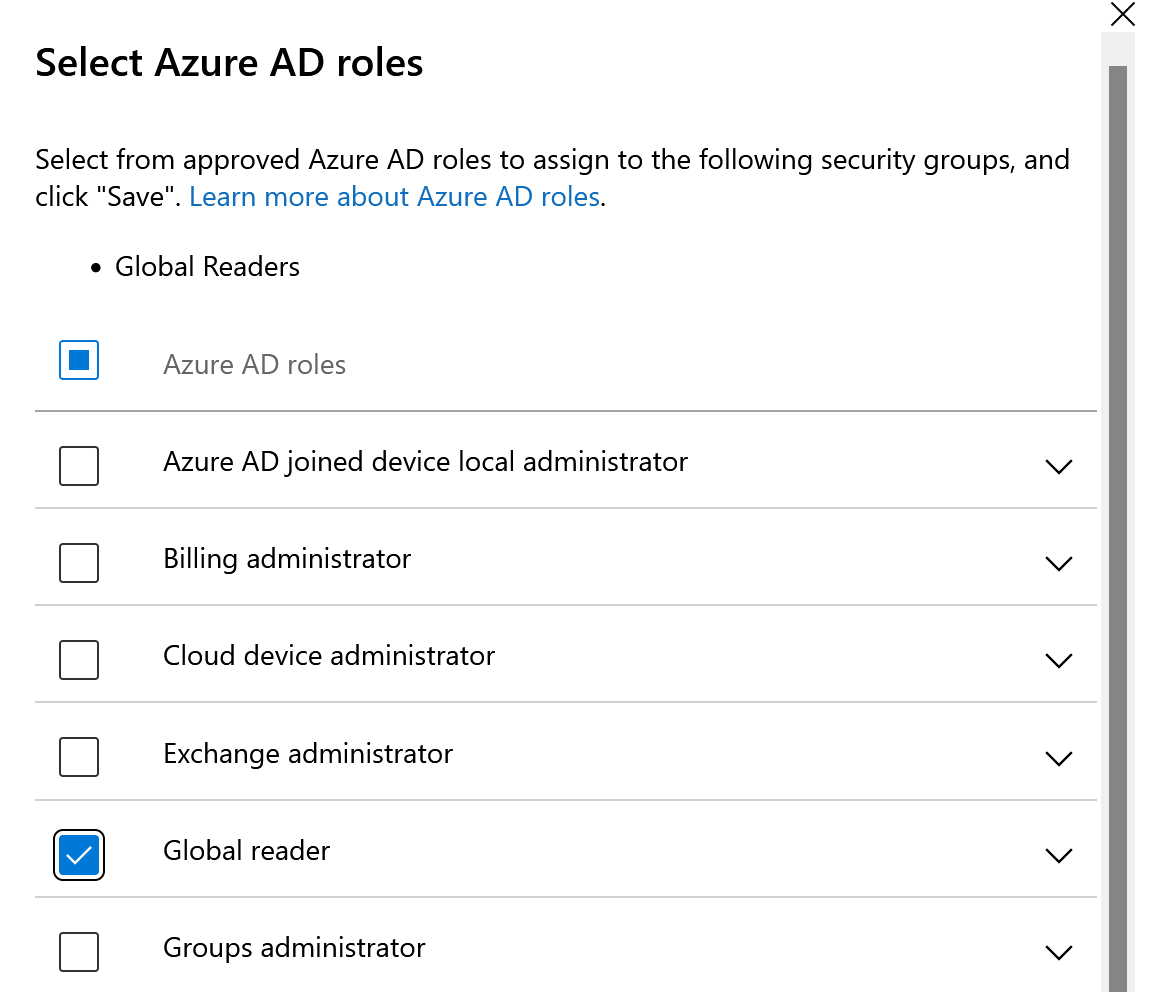This screenshot has width=1156, height=992.
Task: Expand the Billing administrator chevron
Action: 1057,563
